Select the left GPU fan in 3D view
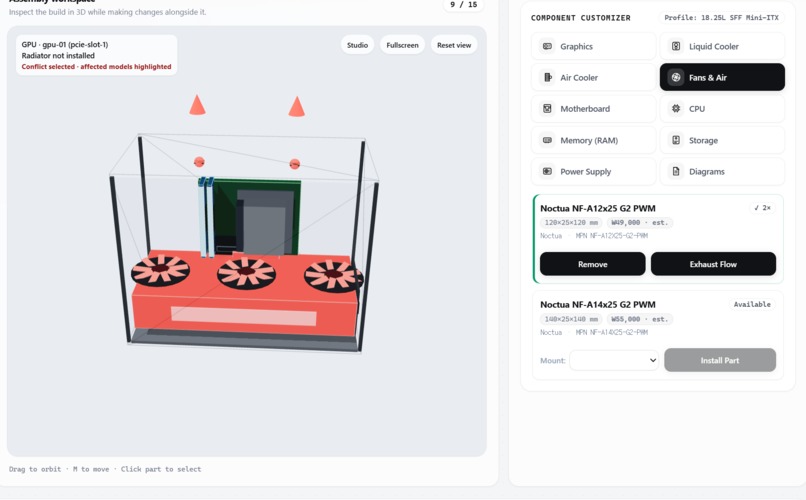Image resolution: width=806 pixels, height=500 pixels. [x=160, y=270]
